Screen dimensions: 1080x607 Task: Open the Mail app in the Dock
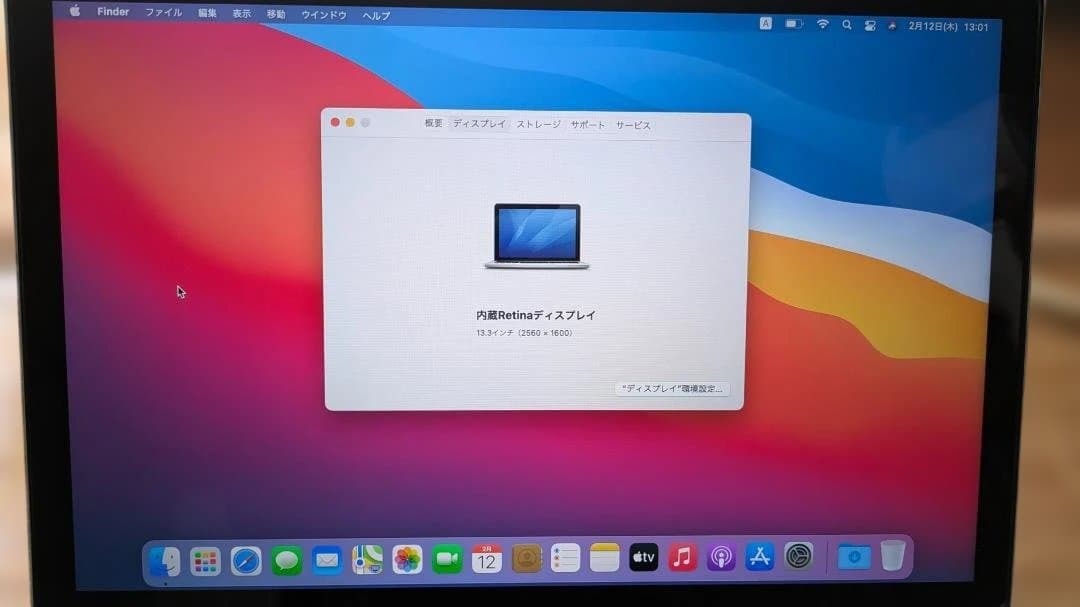[326, 560]
